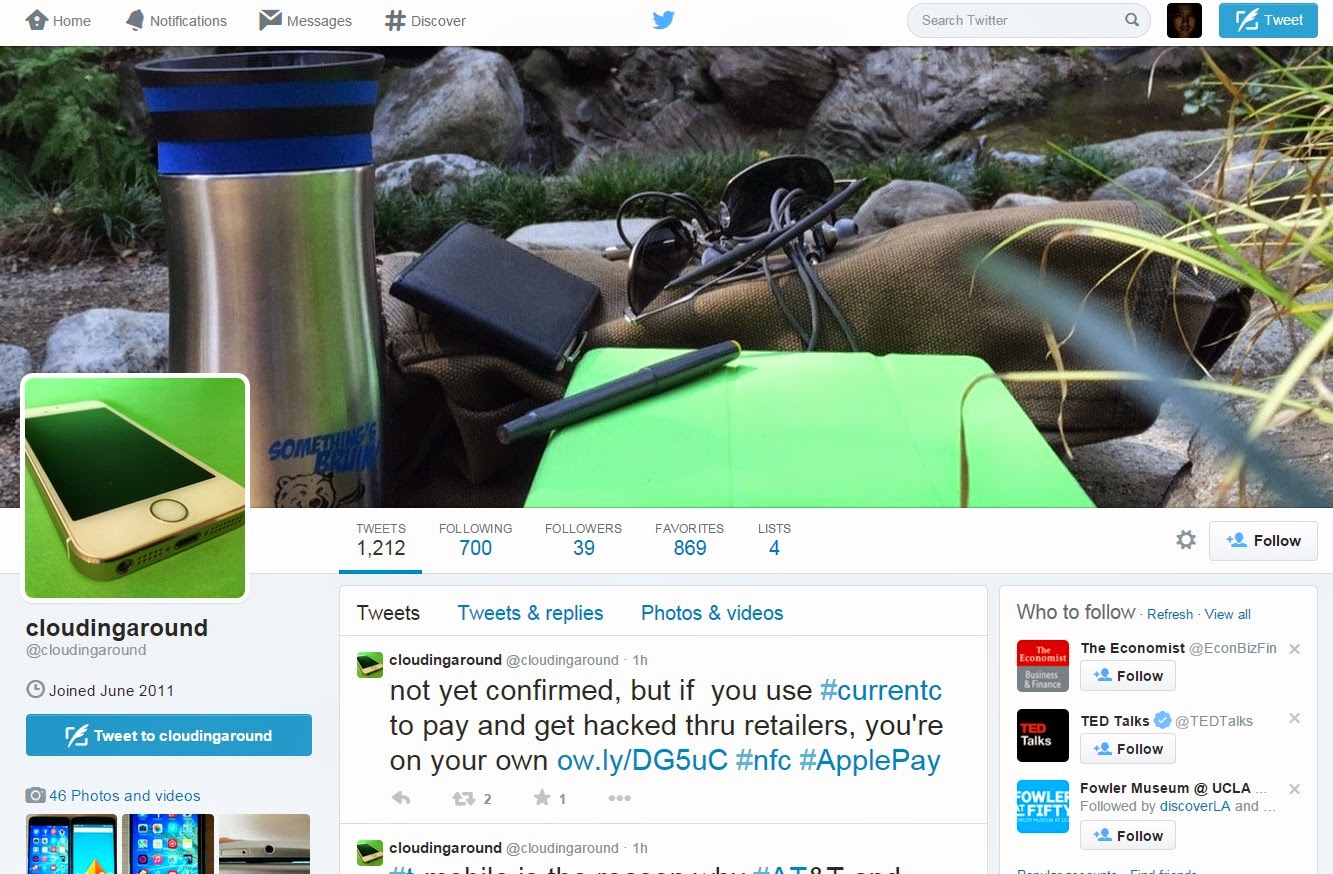Image resolution: width=1333 pixels, height=874 pixels.
Task: Open the Discover hashtag page
Action: pyautogui.click(x=425, y=21)
